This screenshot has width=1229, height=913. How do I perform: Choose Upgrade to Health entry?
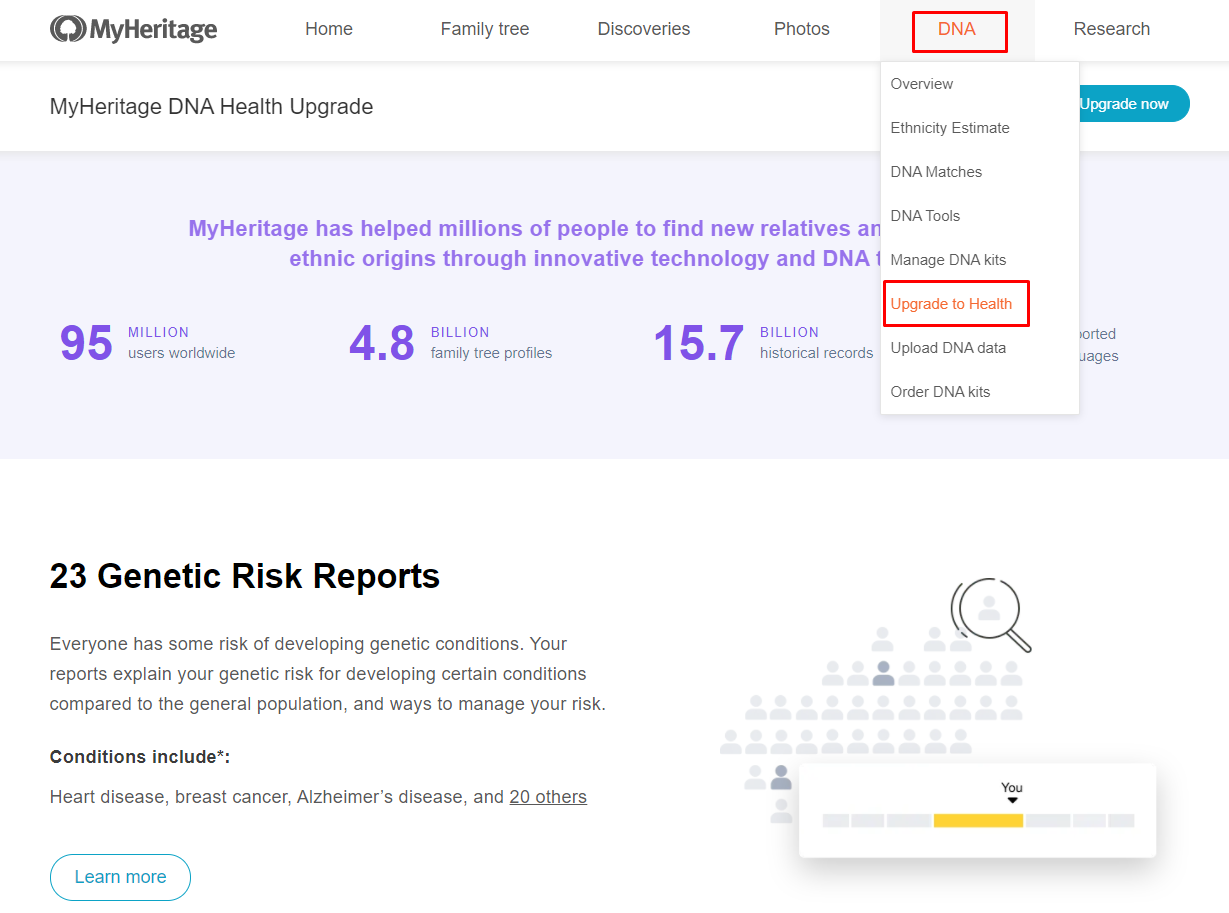click(951, 304)
